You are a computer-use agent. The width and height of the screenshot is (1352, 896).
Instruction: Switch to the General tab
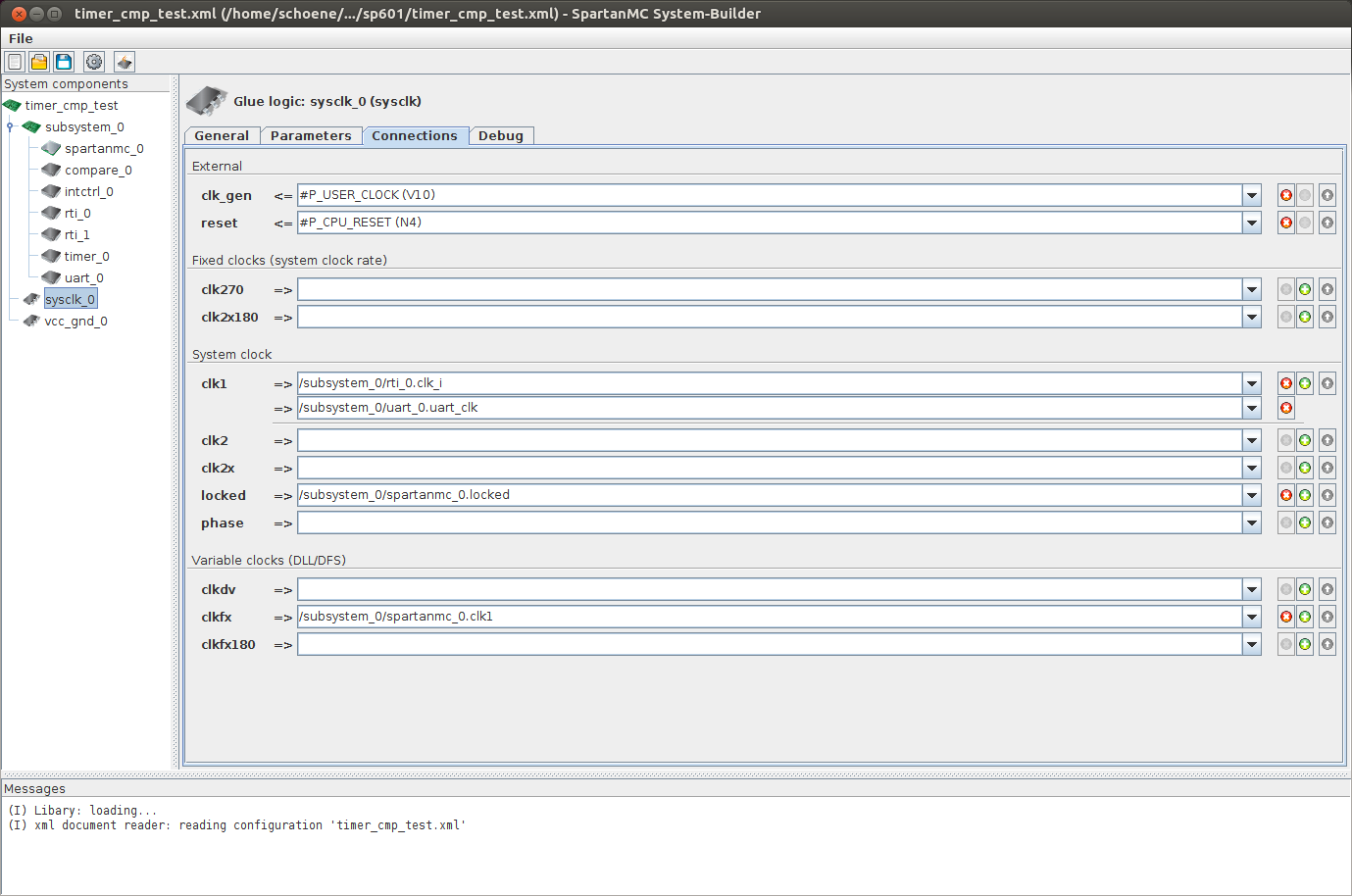[222, 135]
